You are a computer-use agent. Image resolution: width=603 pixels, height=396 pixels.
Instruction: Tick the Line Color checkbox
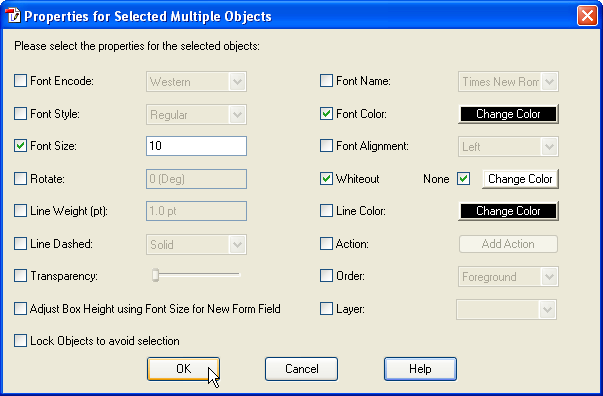pos(326,211)
